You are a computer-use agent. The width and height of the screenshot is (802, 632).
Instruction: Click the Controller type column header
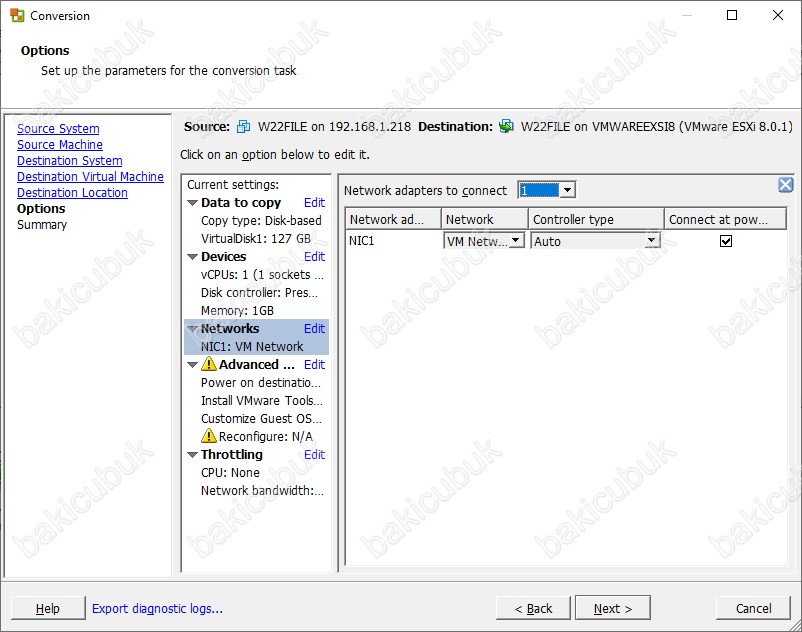pyautogui.click(x=596, y=219)
